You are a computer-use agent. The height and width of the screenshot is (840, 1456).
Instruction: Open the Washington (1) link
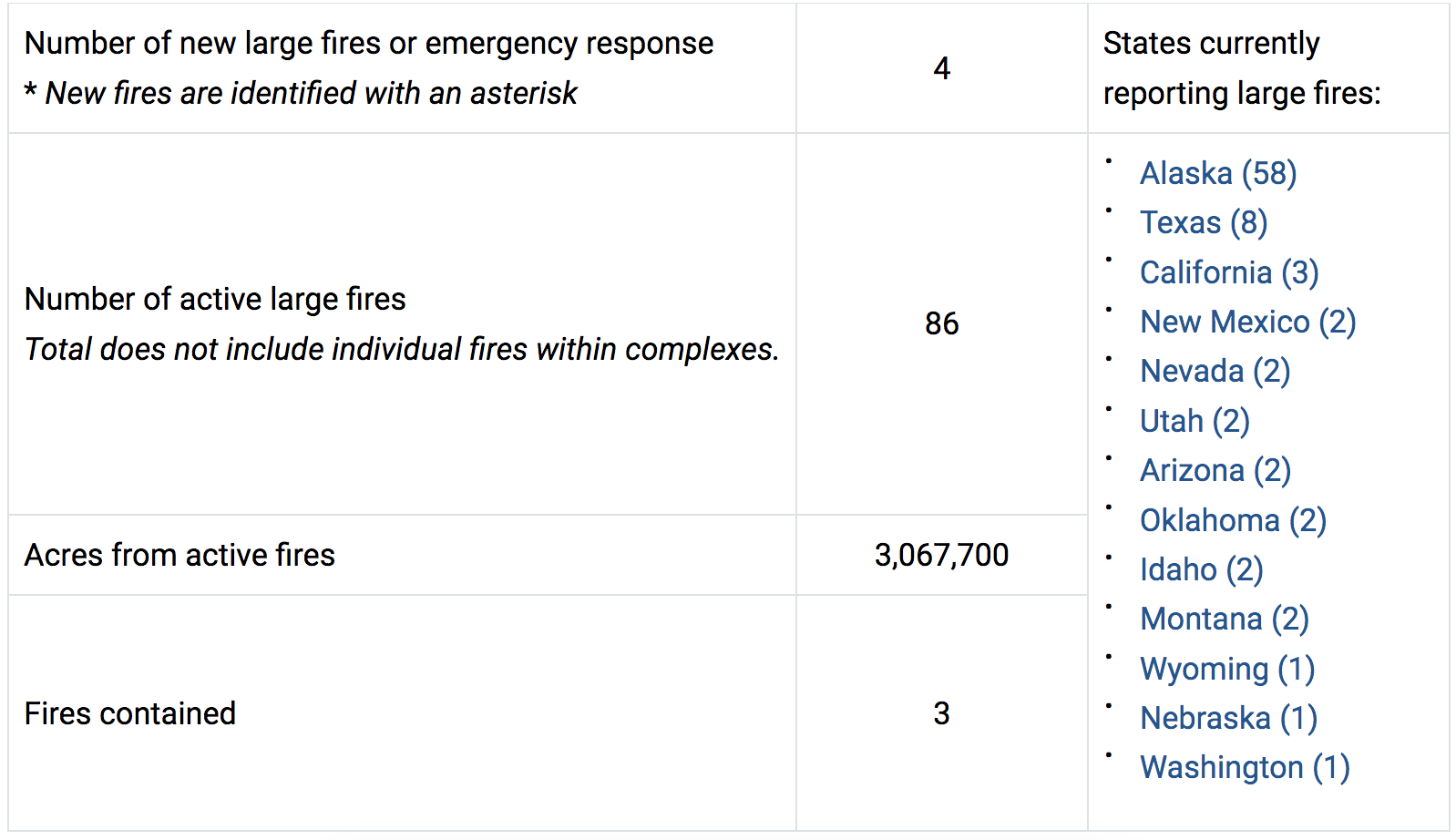tap(1244, 767)
